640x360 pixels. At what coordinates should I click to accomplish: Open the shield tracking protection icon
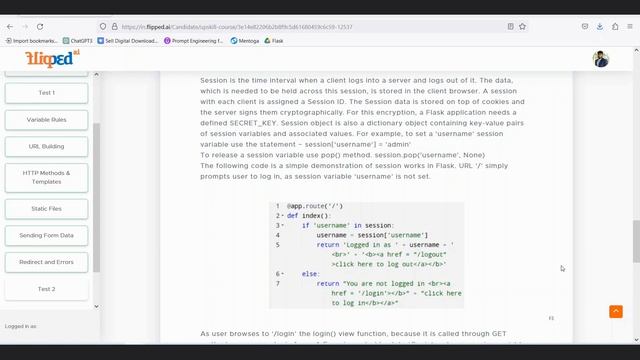tap(103, 27)
